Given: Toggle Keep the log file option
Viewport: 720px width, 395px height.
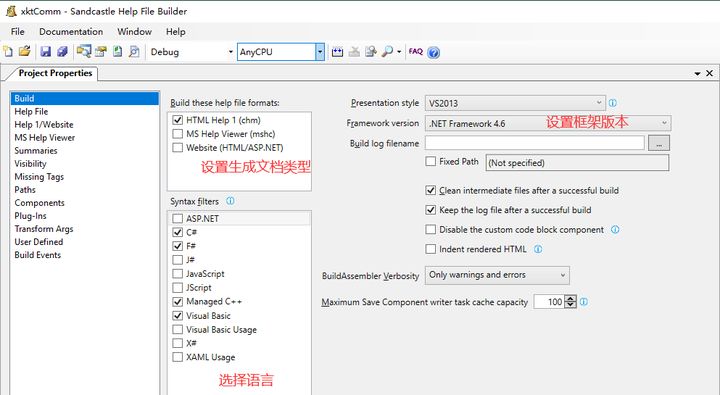Looking at the screenshot, I should pyautogui.click(x=431, y=210).
